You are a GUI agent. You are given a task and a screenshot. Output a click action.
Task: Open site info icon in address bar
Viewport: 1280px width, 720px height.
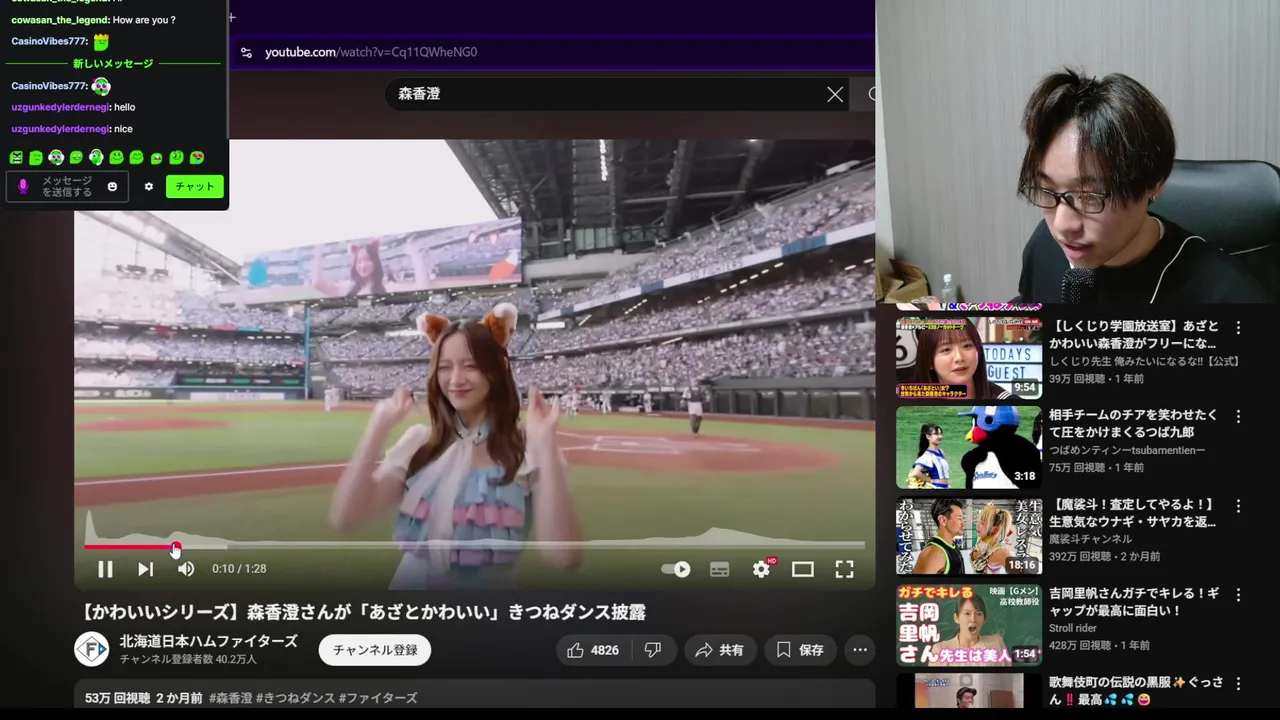246,52
